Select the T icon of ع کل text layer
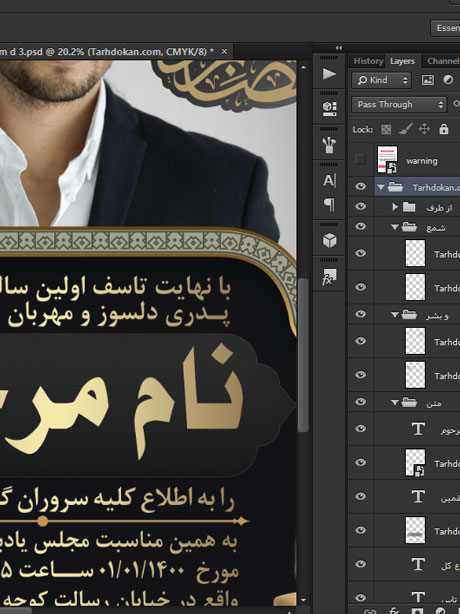Screen dimensions: 460x614 click(x=418, y=564)
